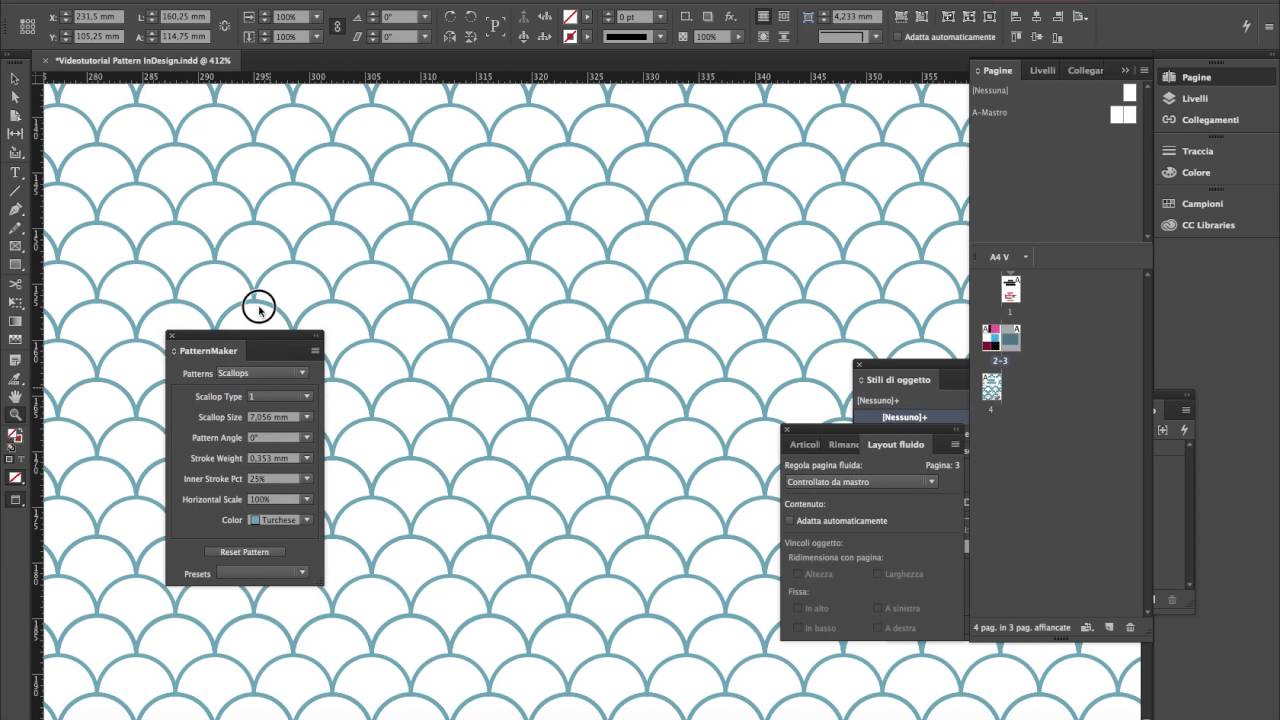Open the Presets dropdown
The height and width of the screenshot is (720, 1280).
coord(262,573)
